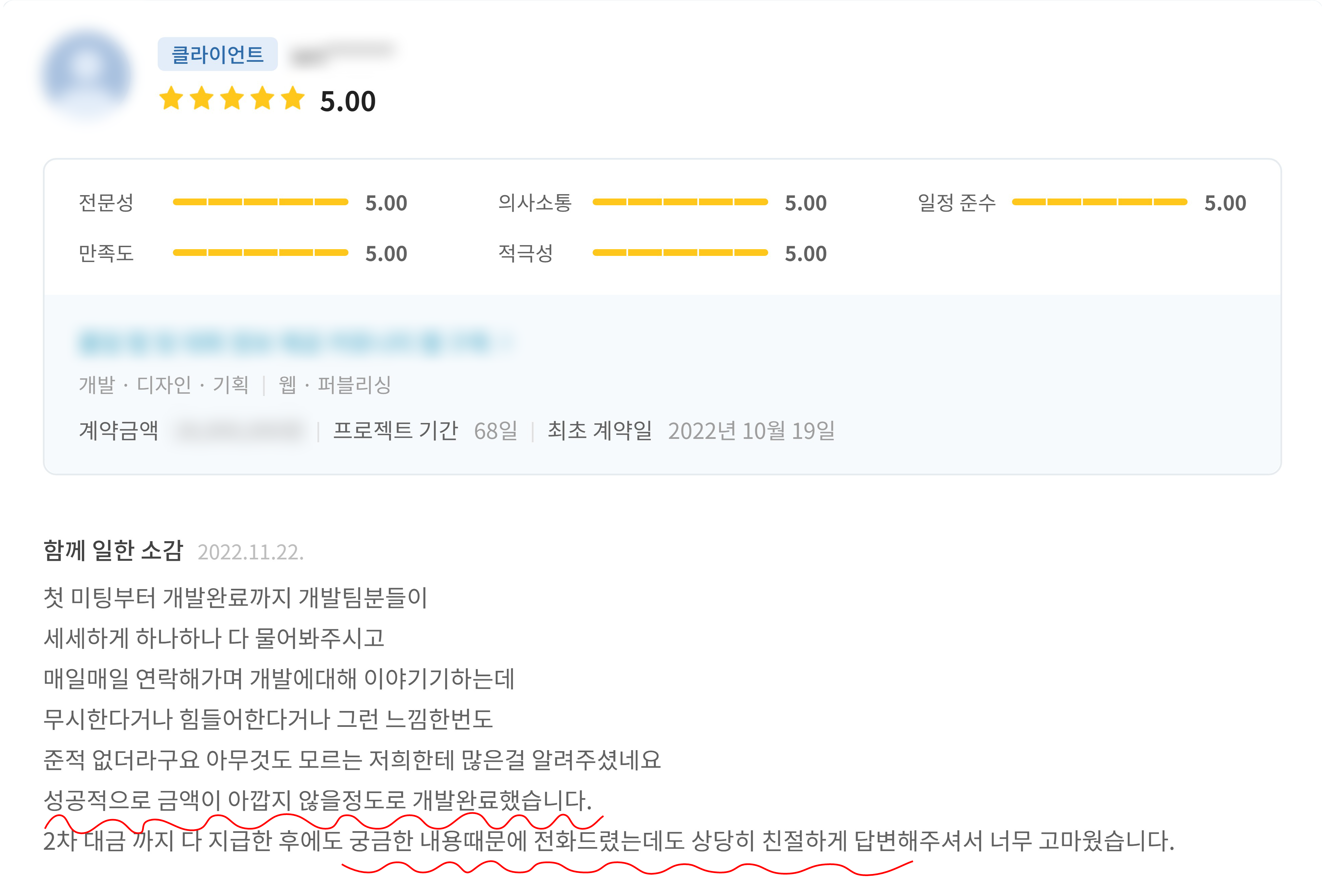Click the 일정 준수 rating bar
This screenshot has height=896, width=1322.
(1099, 202)
